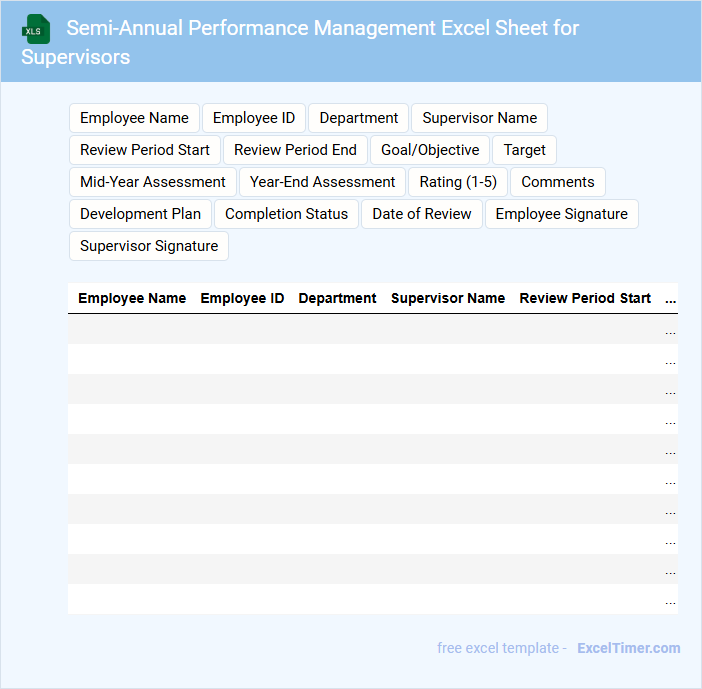Select the Supervisor Name tag
This screenshot has height=689, width=702.
tap(479, 118)
